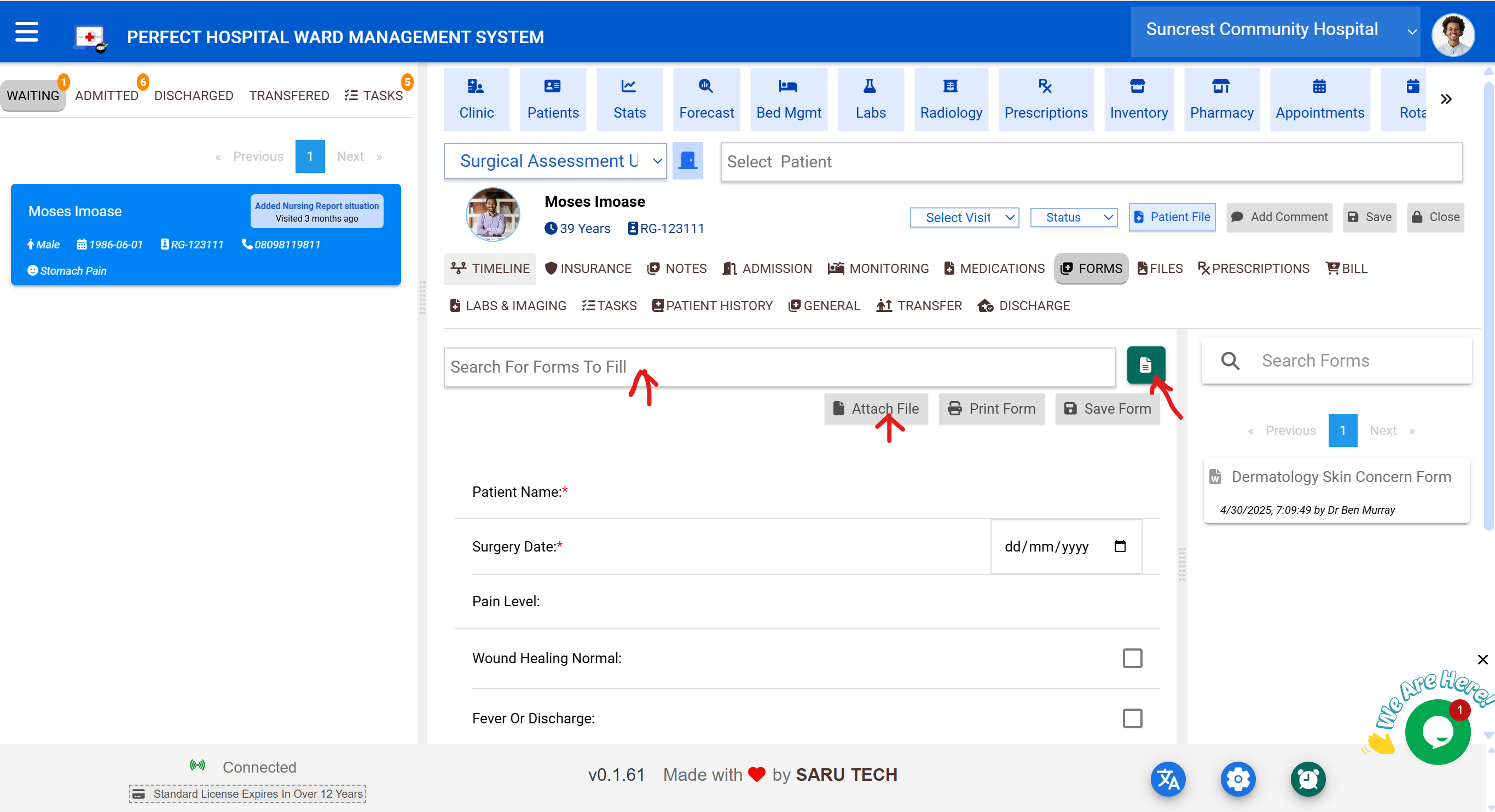Open the NOTES tab
Viewport: 1495px width, 812px height.
677,268
